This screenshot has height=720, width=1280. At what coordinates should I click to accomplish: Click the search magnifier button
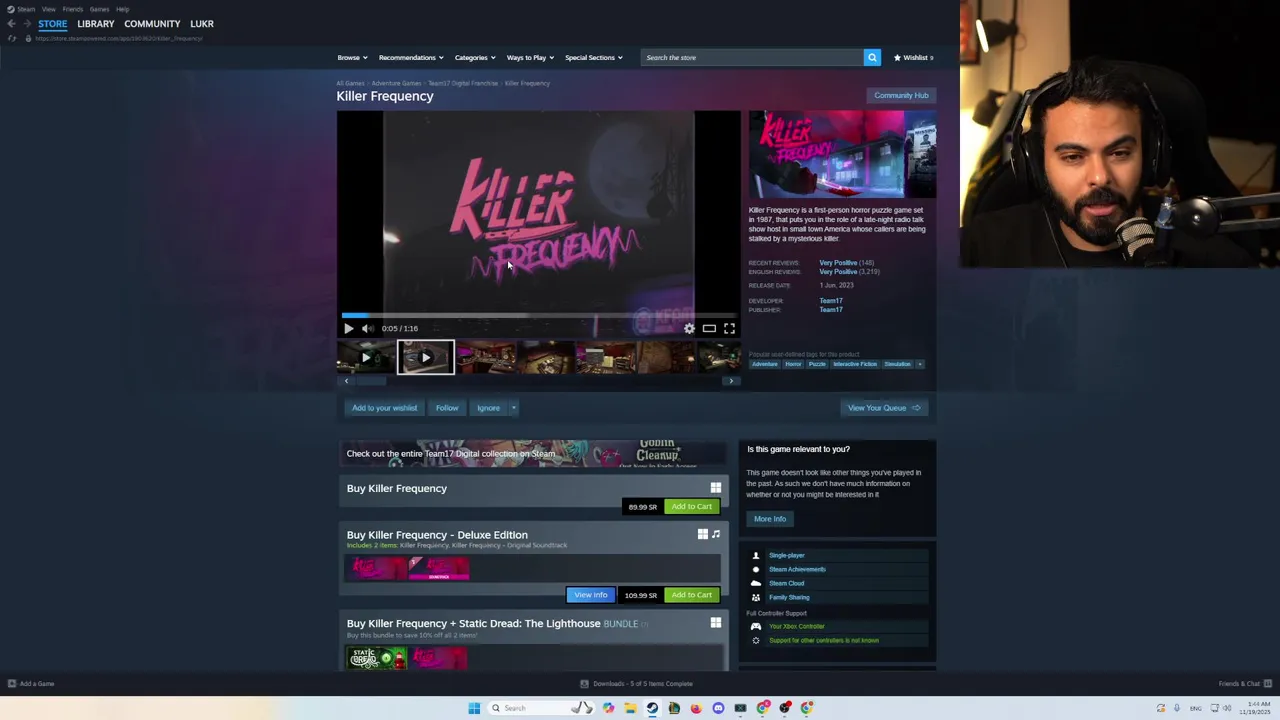pos(872,57)
